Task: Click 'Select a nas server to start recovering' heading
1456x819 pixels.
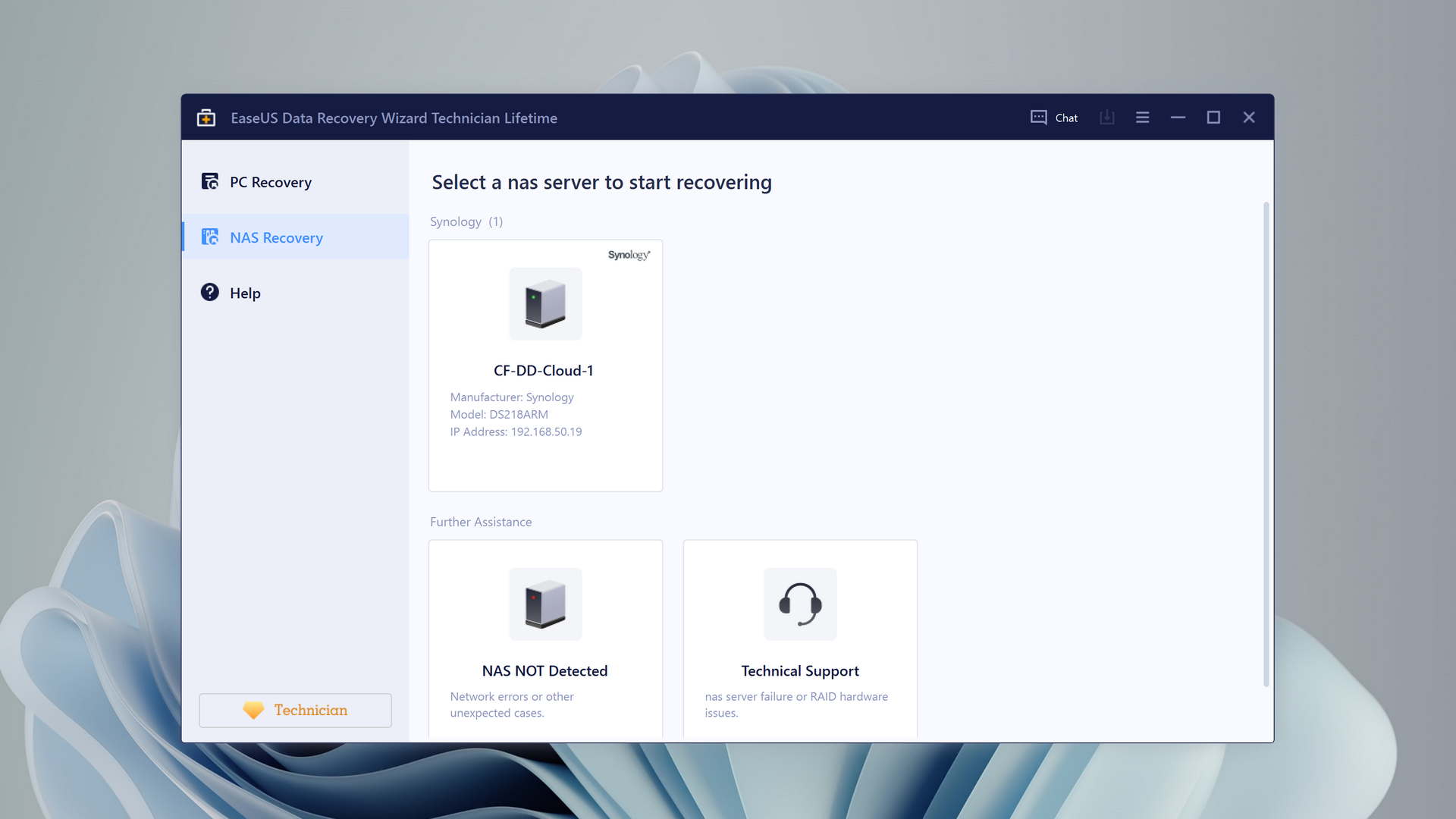Action: pyautogui.click(x=602, y=182)
